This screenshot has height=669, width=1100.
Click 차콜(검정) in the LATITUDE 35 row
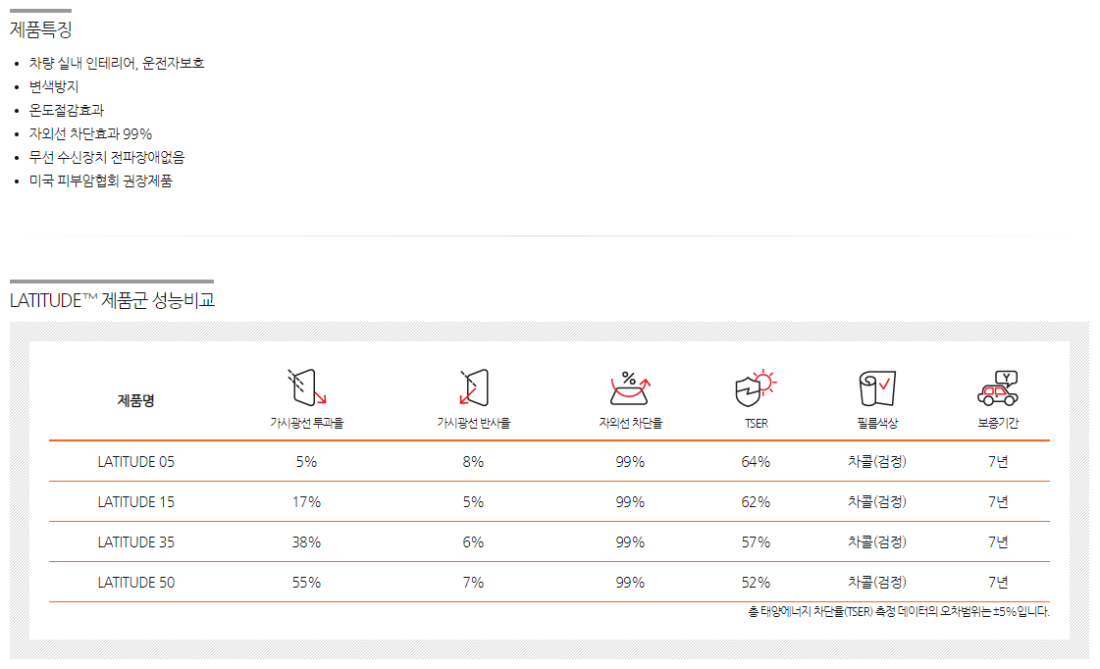tap(877, 542)
